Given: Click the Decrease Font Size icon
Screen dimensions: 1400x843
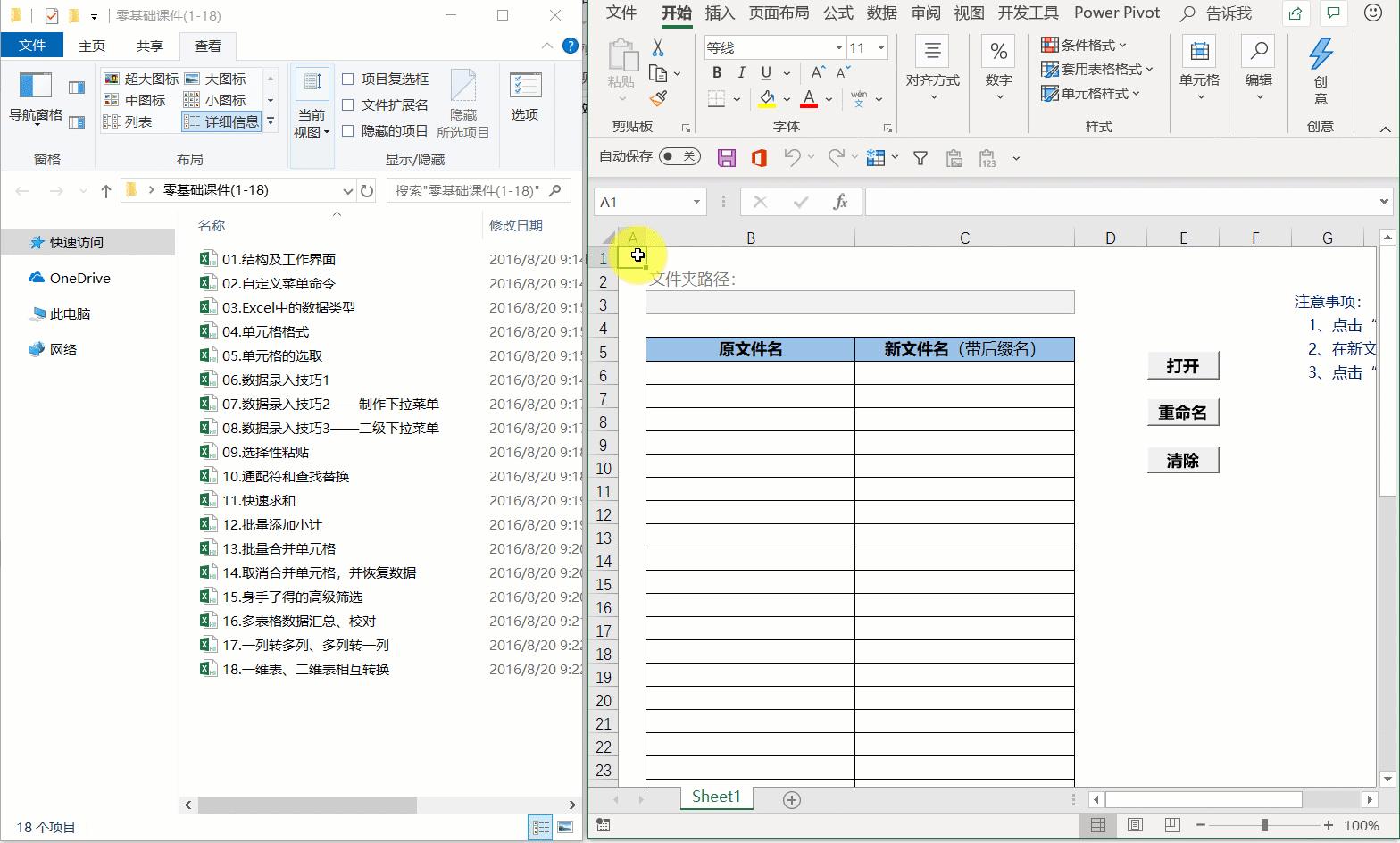Looking at the screenshot, I should pos(843,73).
